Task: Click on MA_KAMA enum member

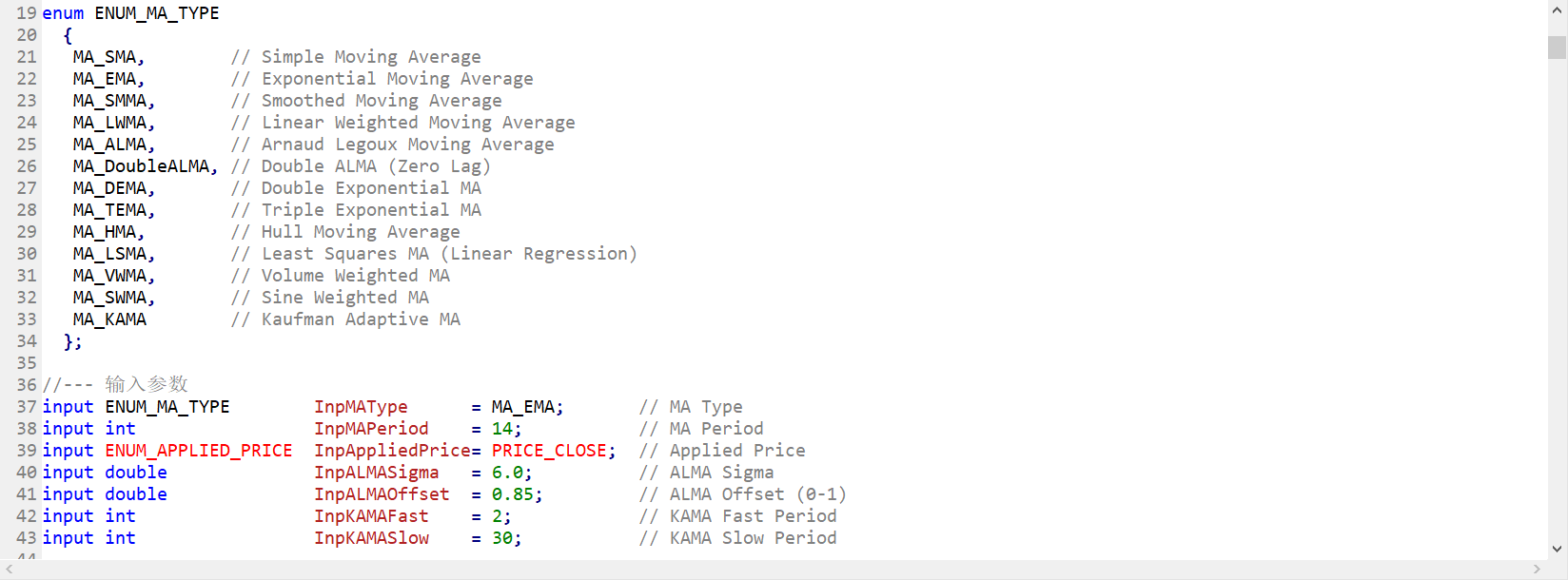Action: tap(110, 319)
